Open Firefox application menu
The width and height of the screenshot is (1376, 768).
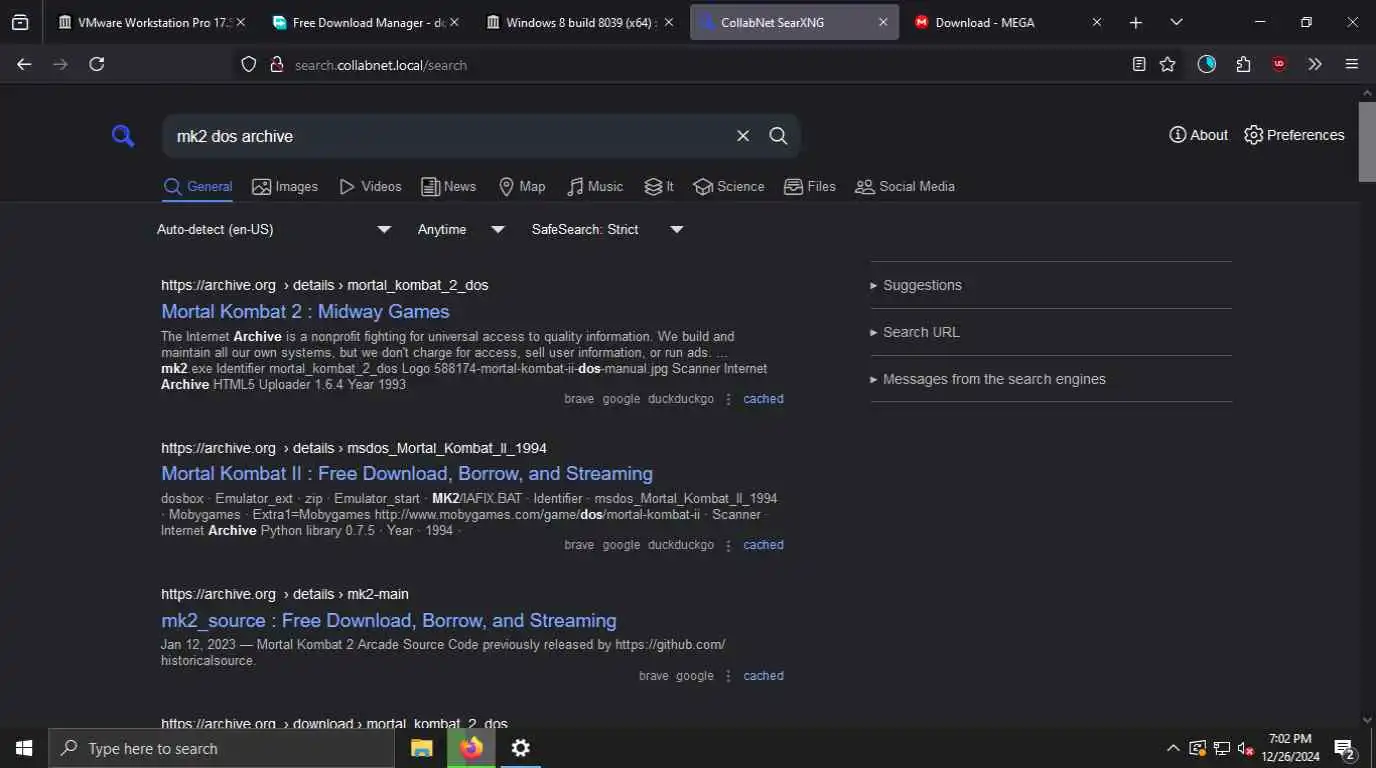1352,64
